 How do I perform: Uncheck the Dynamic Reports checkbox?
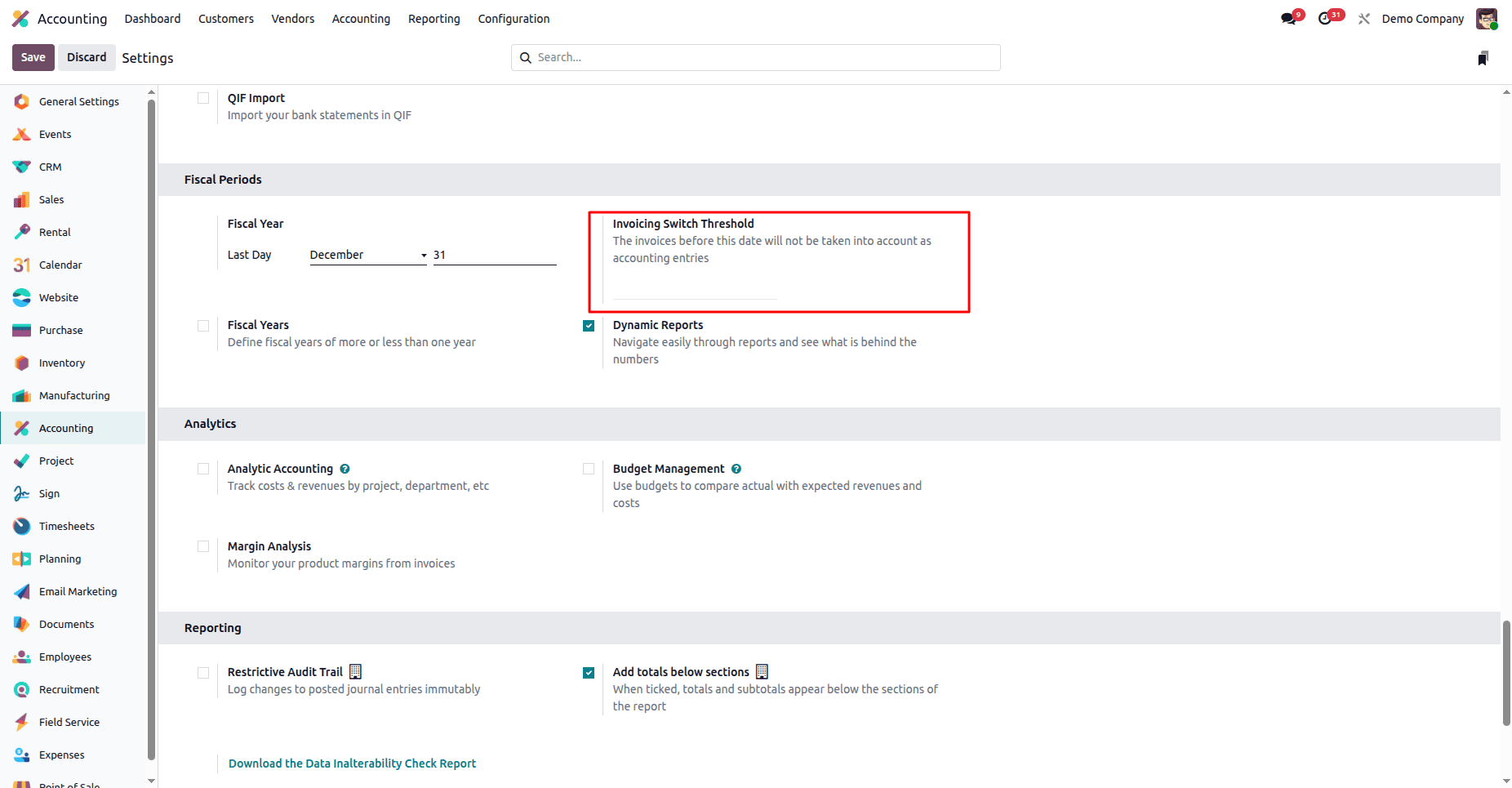tap(589, 326)
